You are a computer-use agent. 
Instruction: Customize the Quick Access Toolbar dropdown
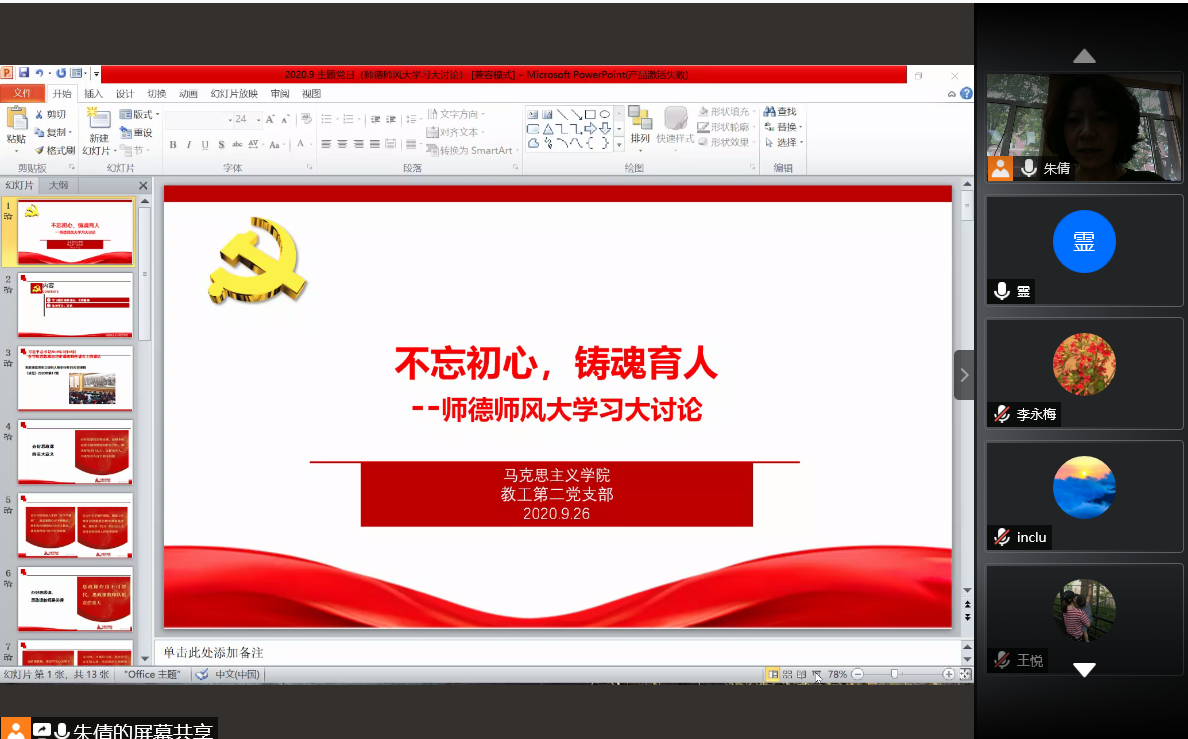click(x=96, y=74)
